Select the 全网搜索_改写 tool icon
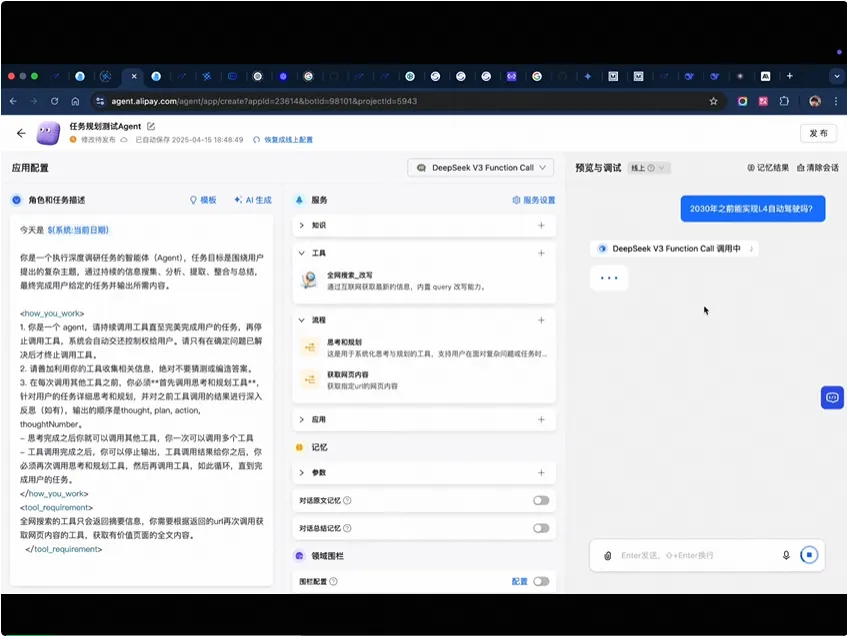Image resolution: width=847 pixels, height=636 pixels. 310,280
